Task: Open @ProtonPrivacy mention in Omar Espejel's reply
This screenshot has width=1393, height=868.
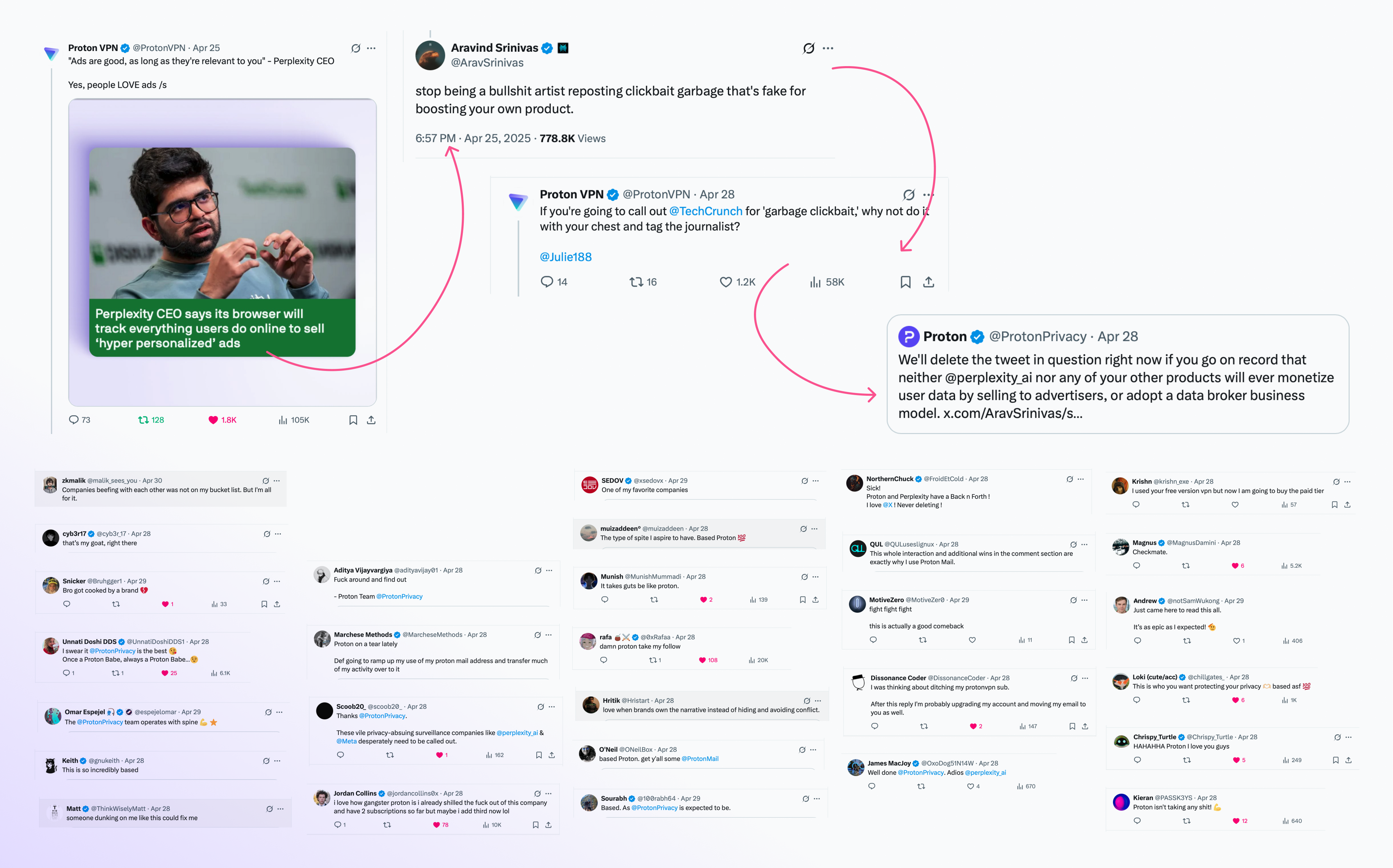Action: (x=100, y=722)
